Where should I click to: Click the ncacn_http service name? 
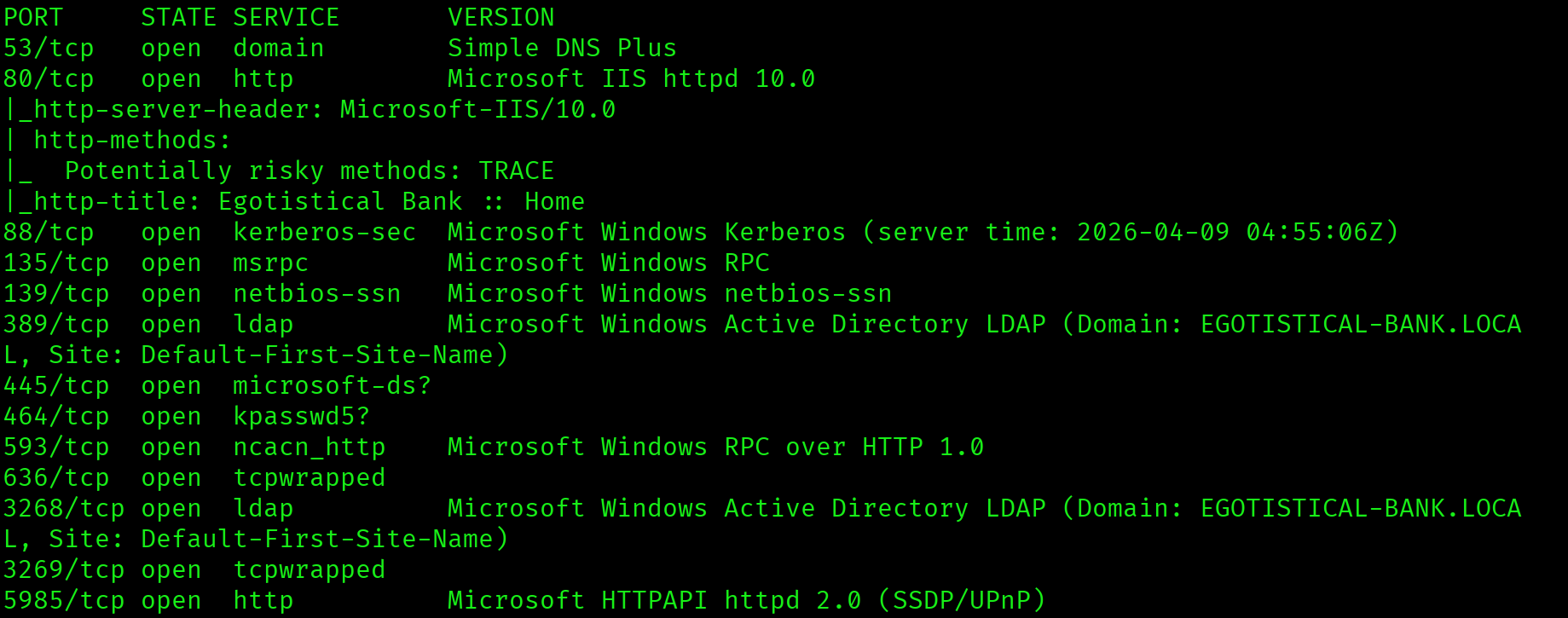309,448
